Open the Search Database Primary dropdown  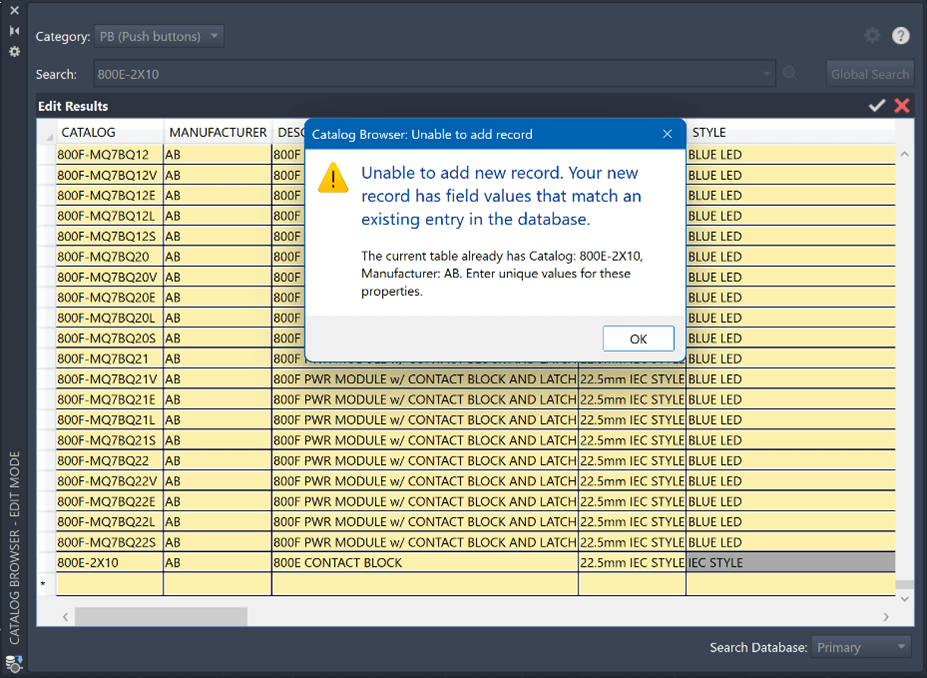[x=861, y=647]
